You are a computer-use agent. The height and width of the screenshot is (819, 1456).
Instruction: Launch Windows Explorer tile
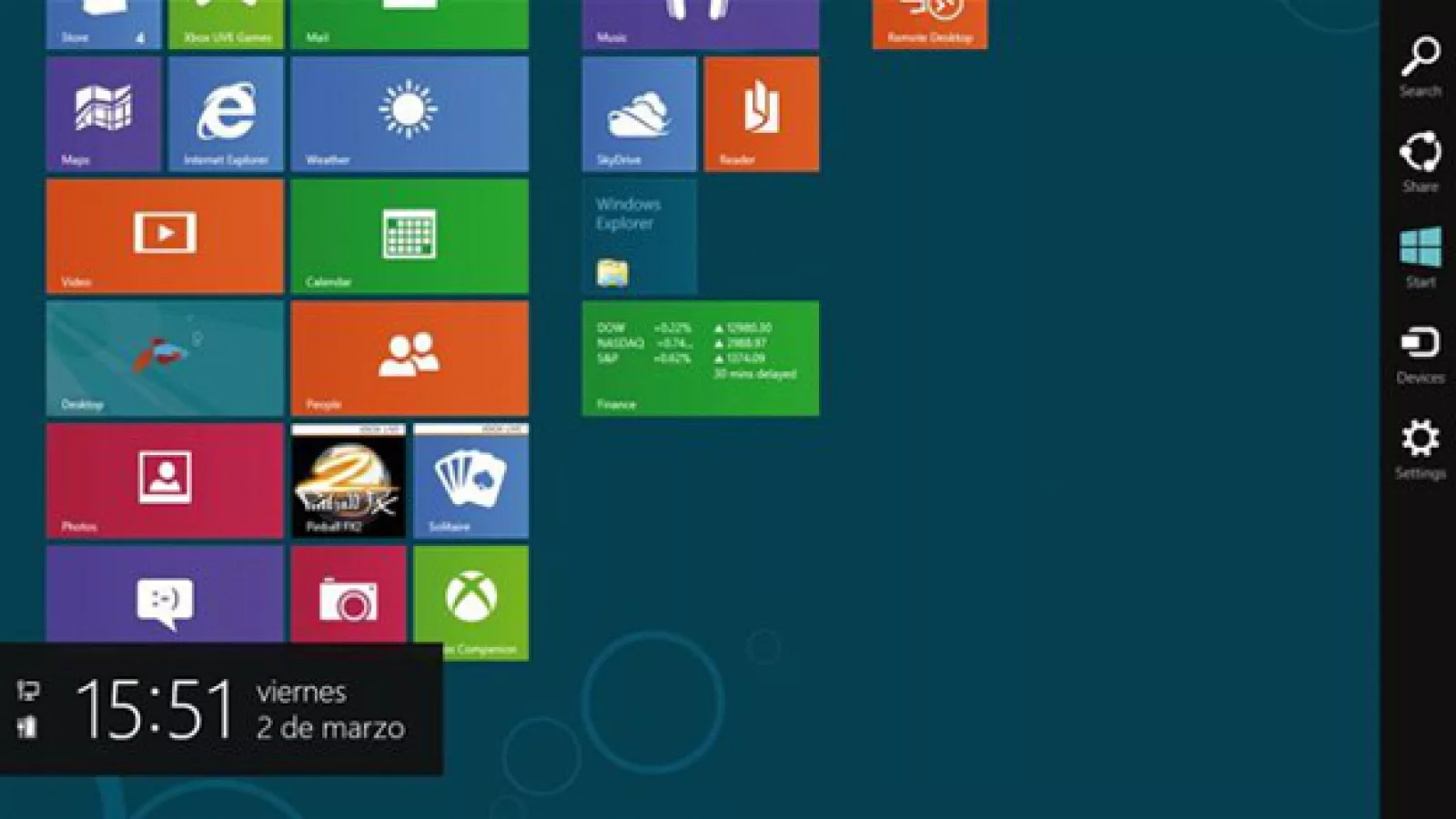pyautogui.click(x=639, y=236)
